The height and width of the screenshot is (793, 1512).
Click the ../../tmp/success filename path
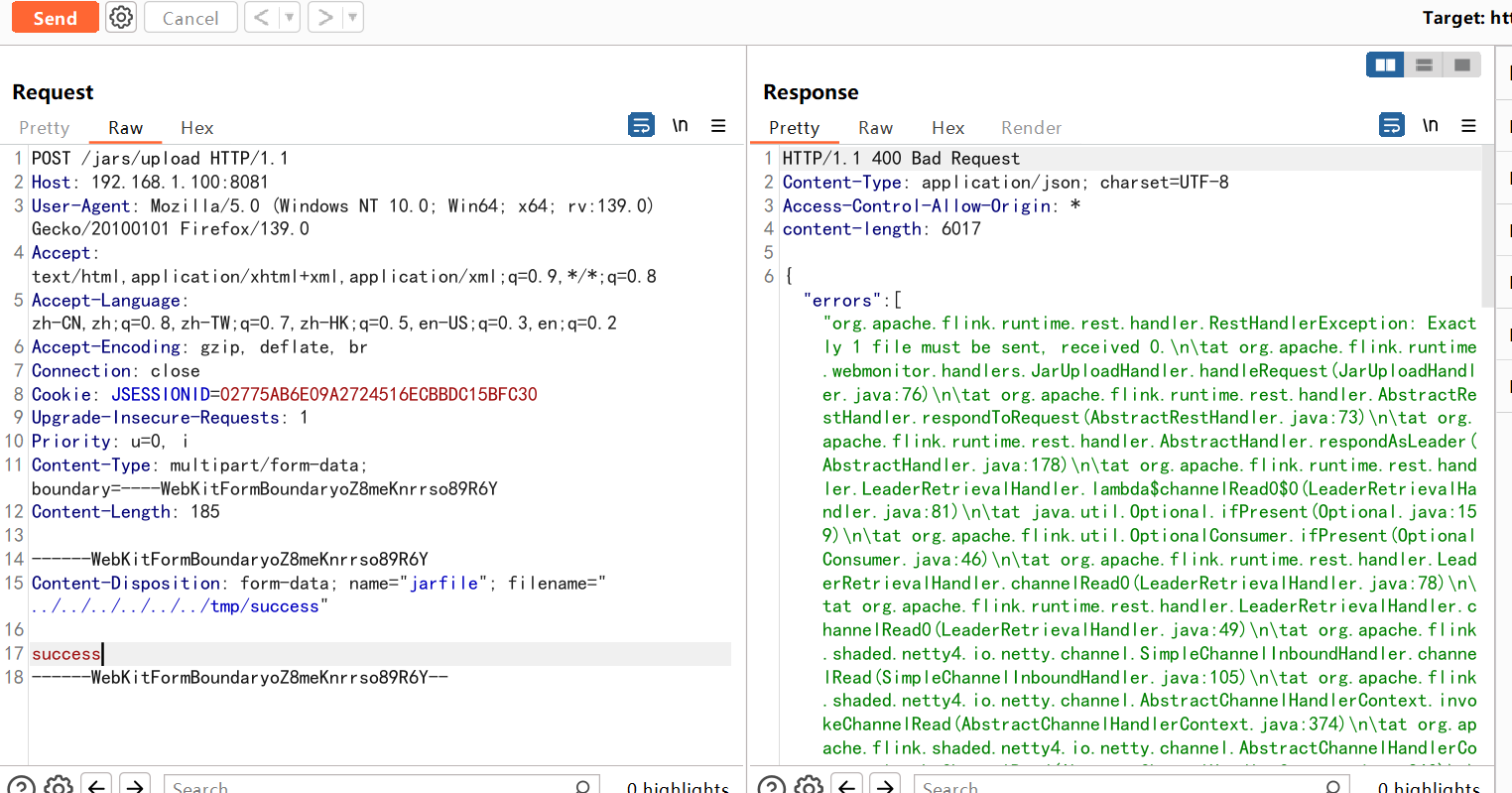[x=176, y=606]
